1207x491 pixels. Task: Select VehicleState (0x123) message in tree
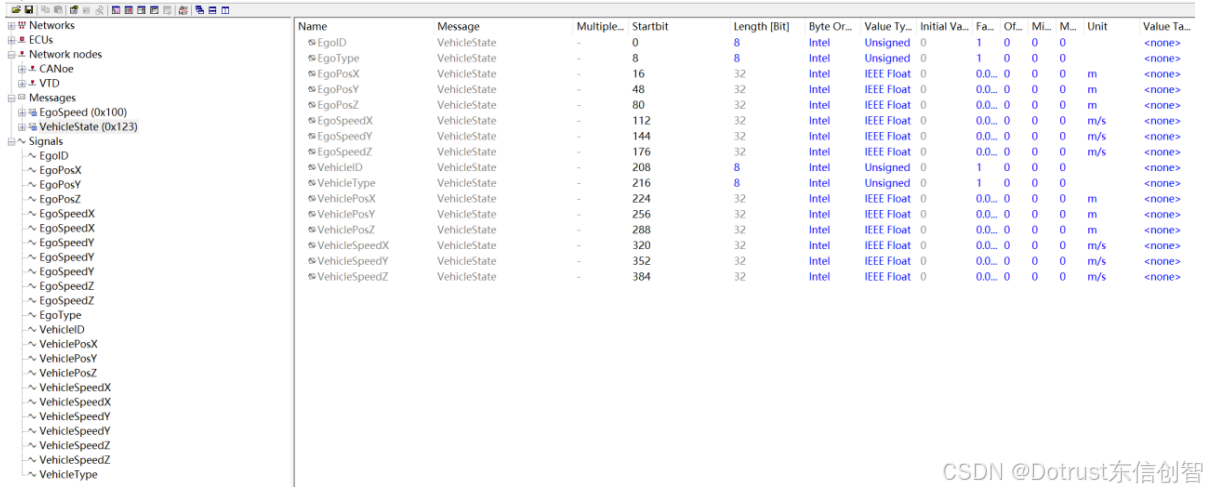[x=88, y=127]
